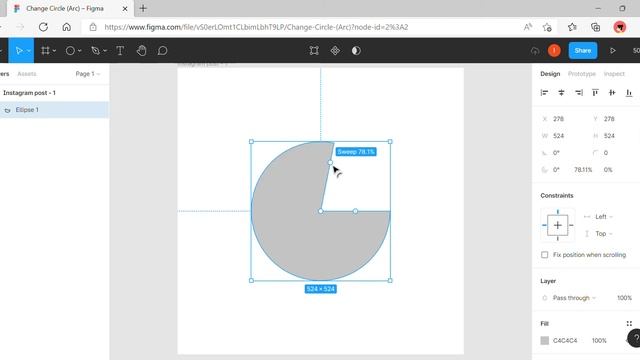Click the arc ratio handle on ellipse
Image resolution: width=640 pixels, height=360 pixels.
point(321,211)
